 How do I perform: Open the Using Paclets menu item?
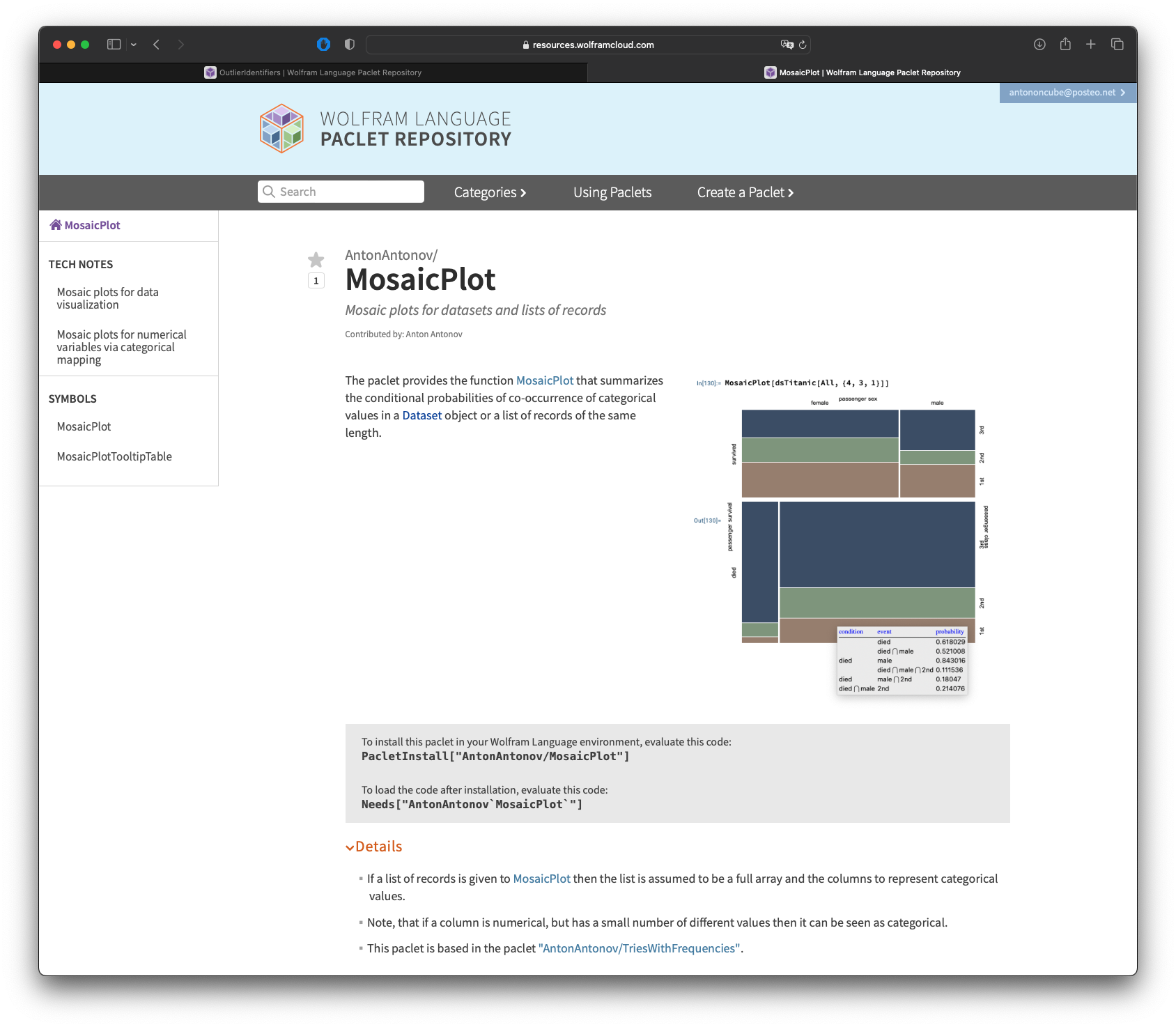(x=612, y=192)
